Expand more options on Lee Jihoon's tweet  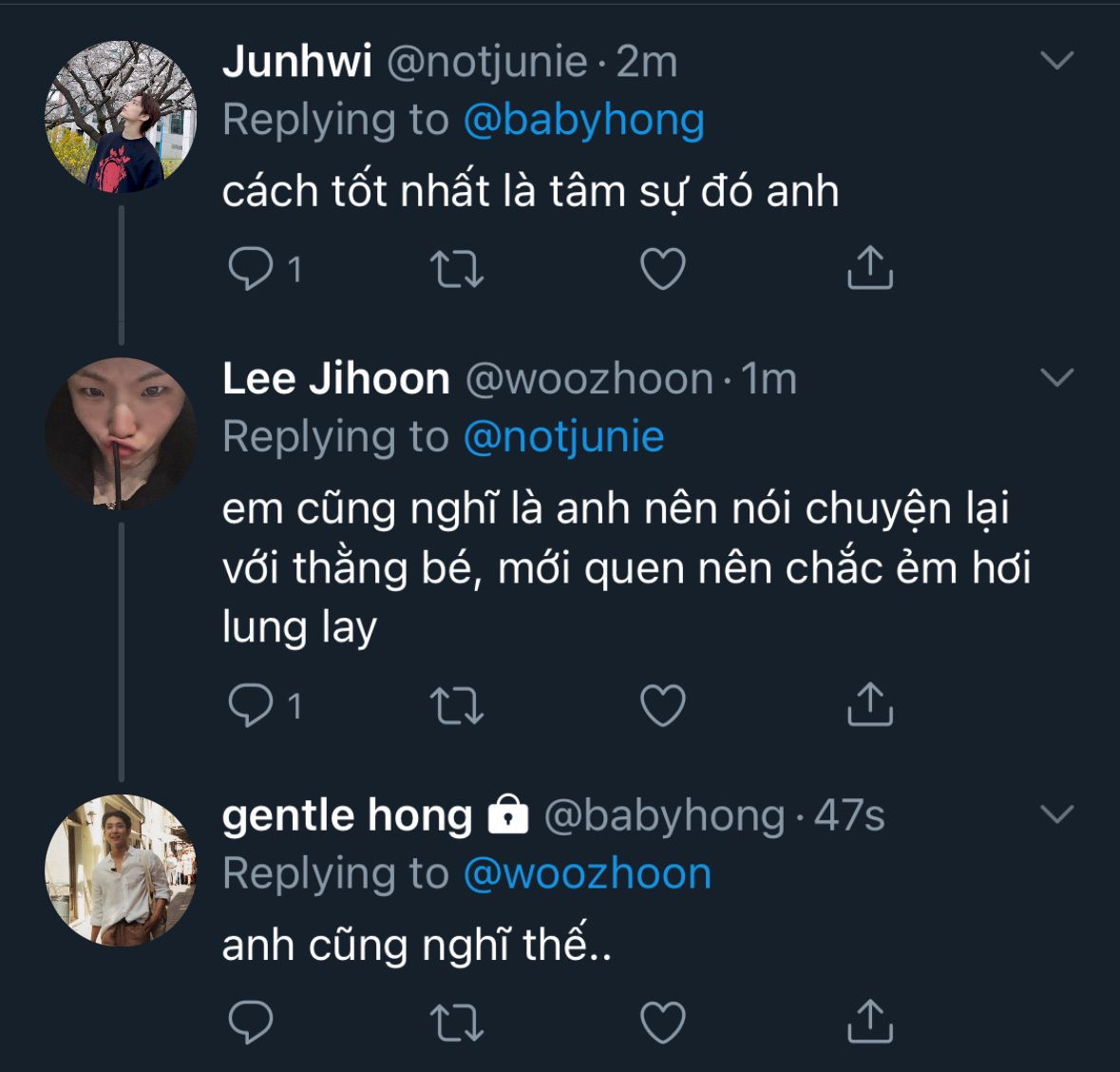tap(1056, 378)
